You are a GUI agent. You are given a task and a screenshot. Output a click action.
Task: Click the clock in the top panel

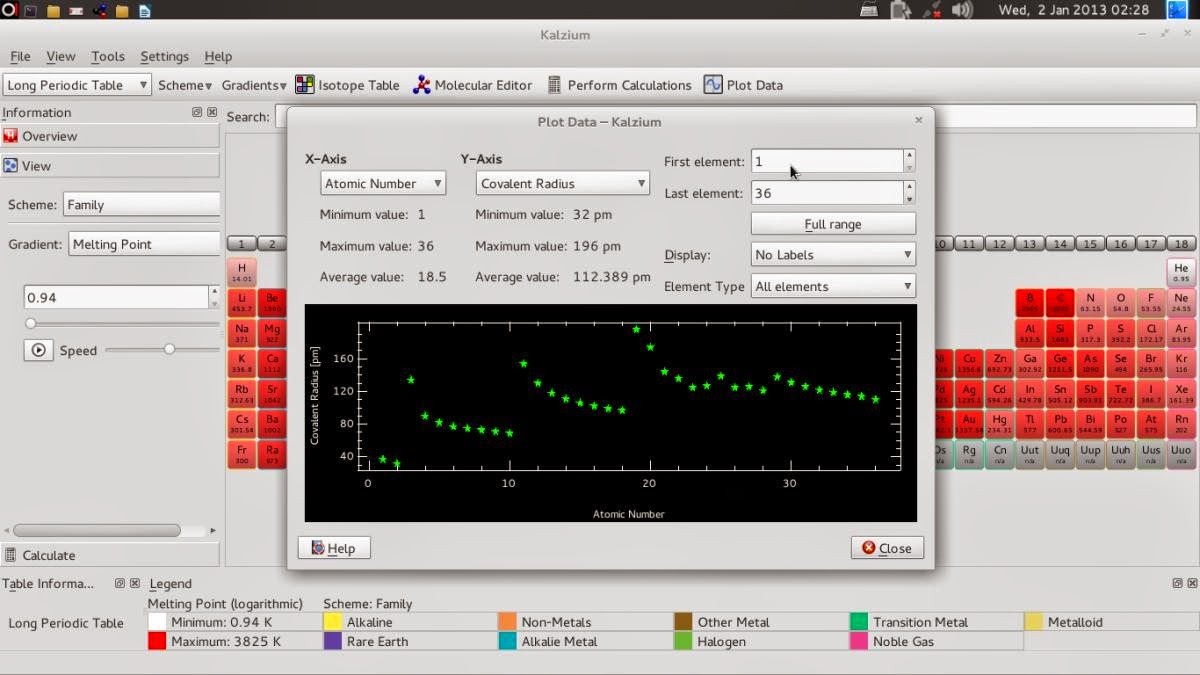1074,10
